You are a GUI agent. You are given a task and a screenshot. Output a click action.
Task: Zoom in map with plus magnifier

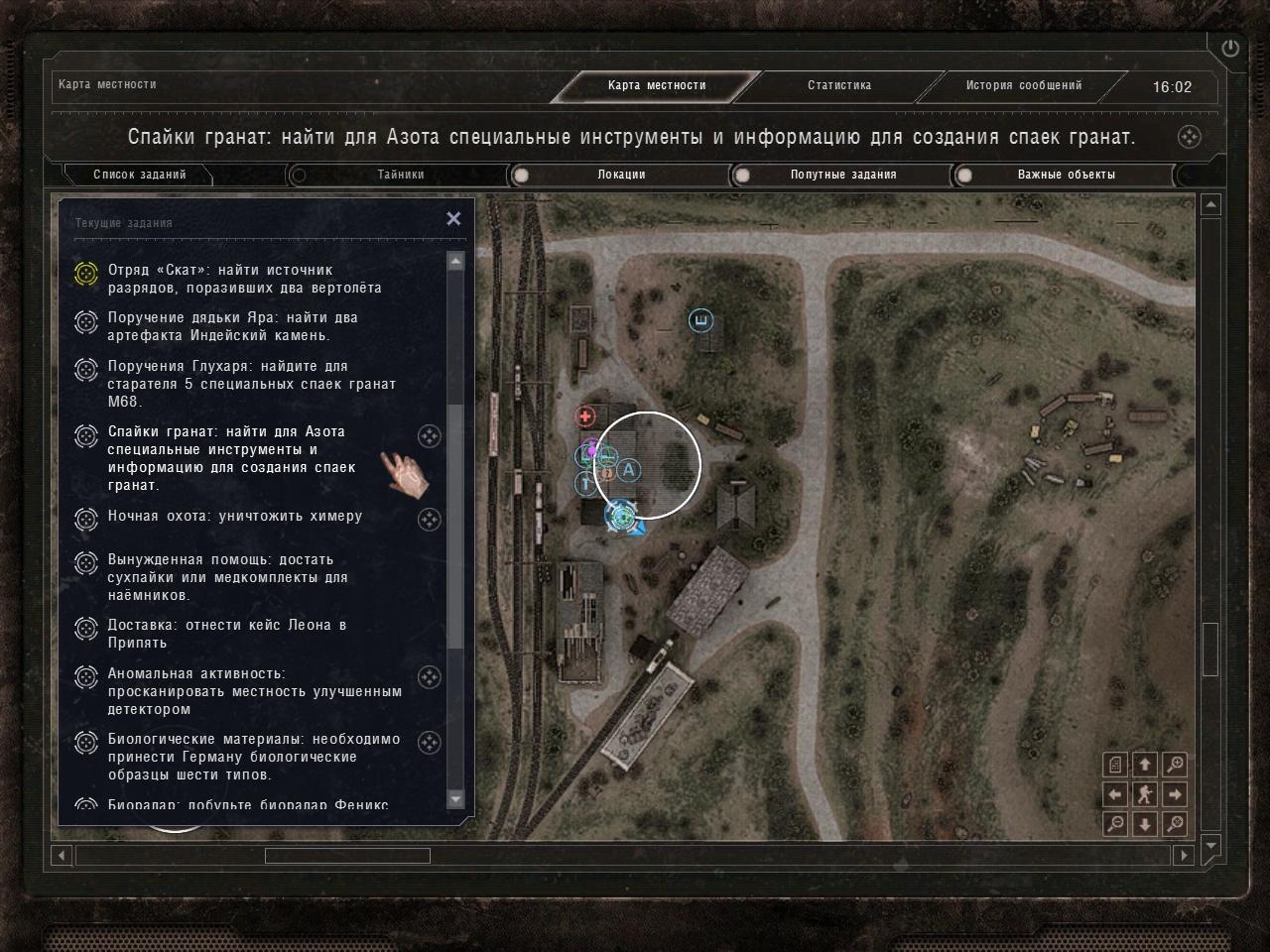point(1175,765)
